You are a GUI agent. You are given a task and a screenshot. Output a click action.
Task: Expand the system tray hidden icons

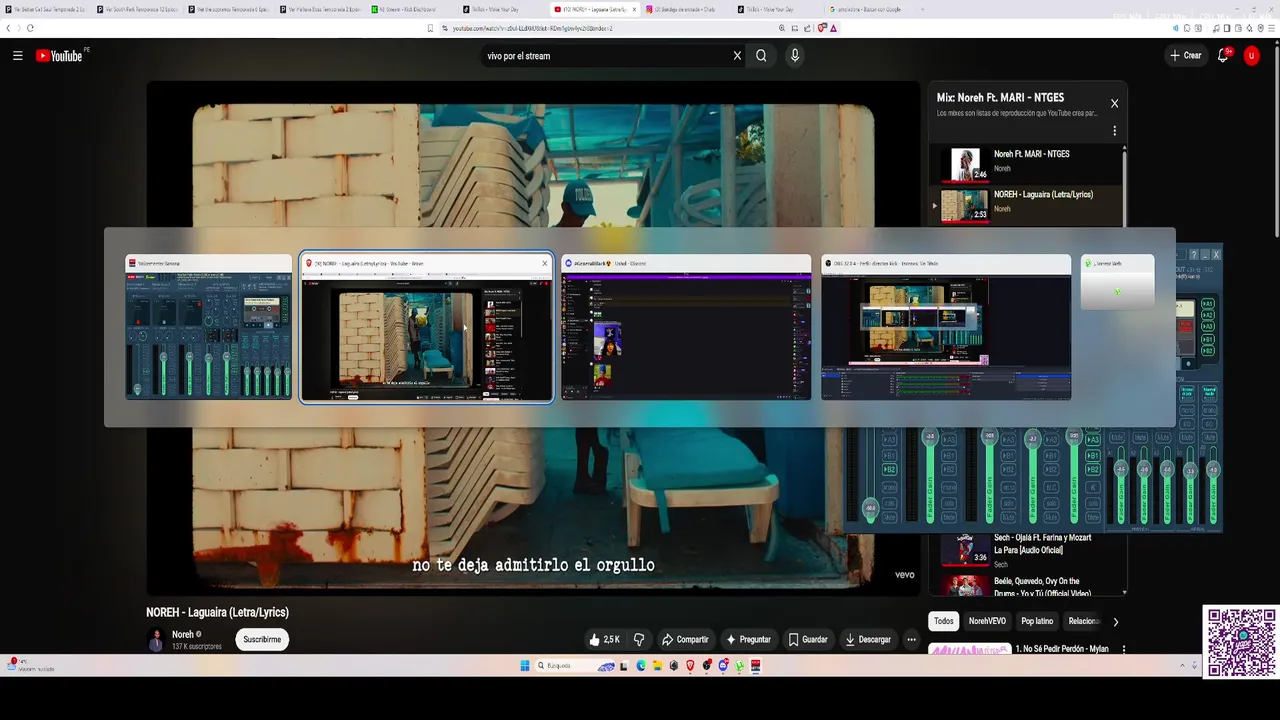click(1182, 665)
